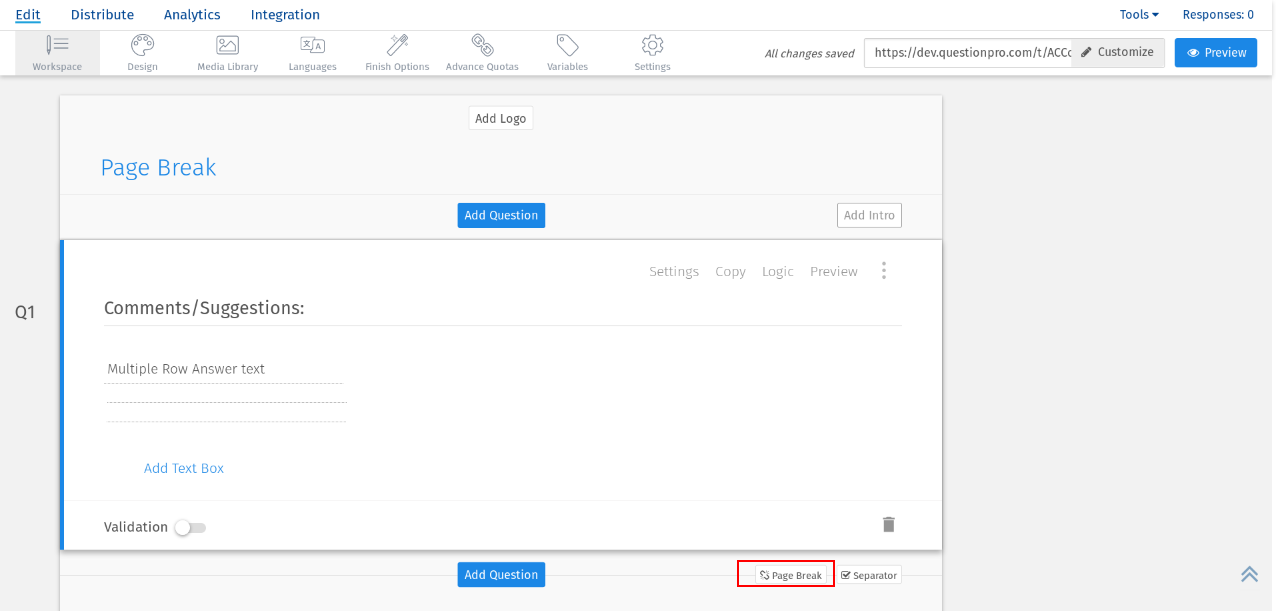Switch to the Distribute tab

click(102, 14)
